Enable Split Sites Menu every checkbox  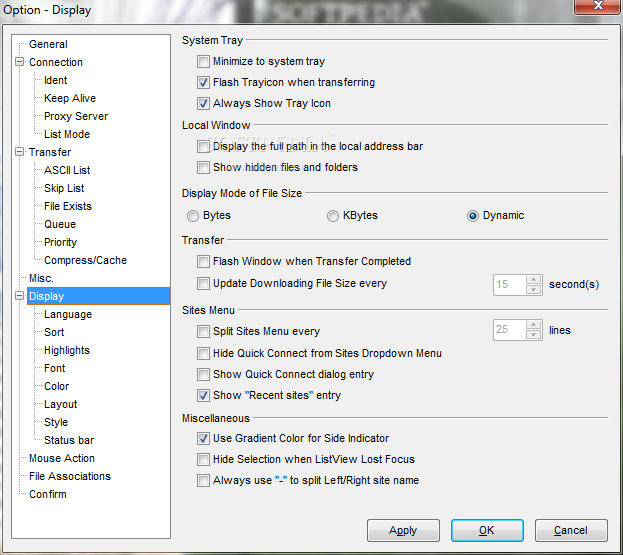click(203, 332)
